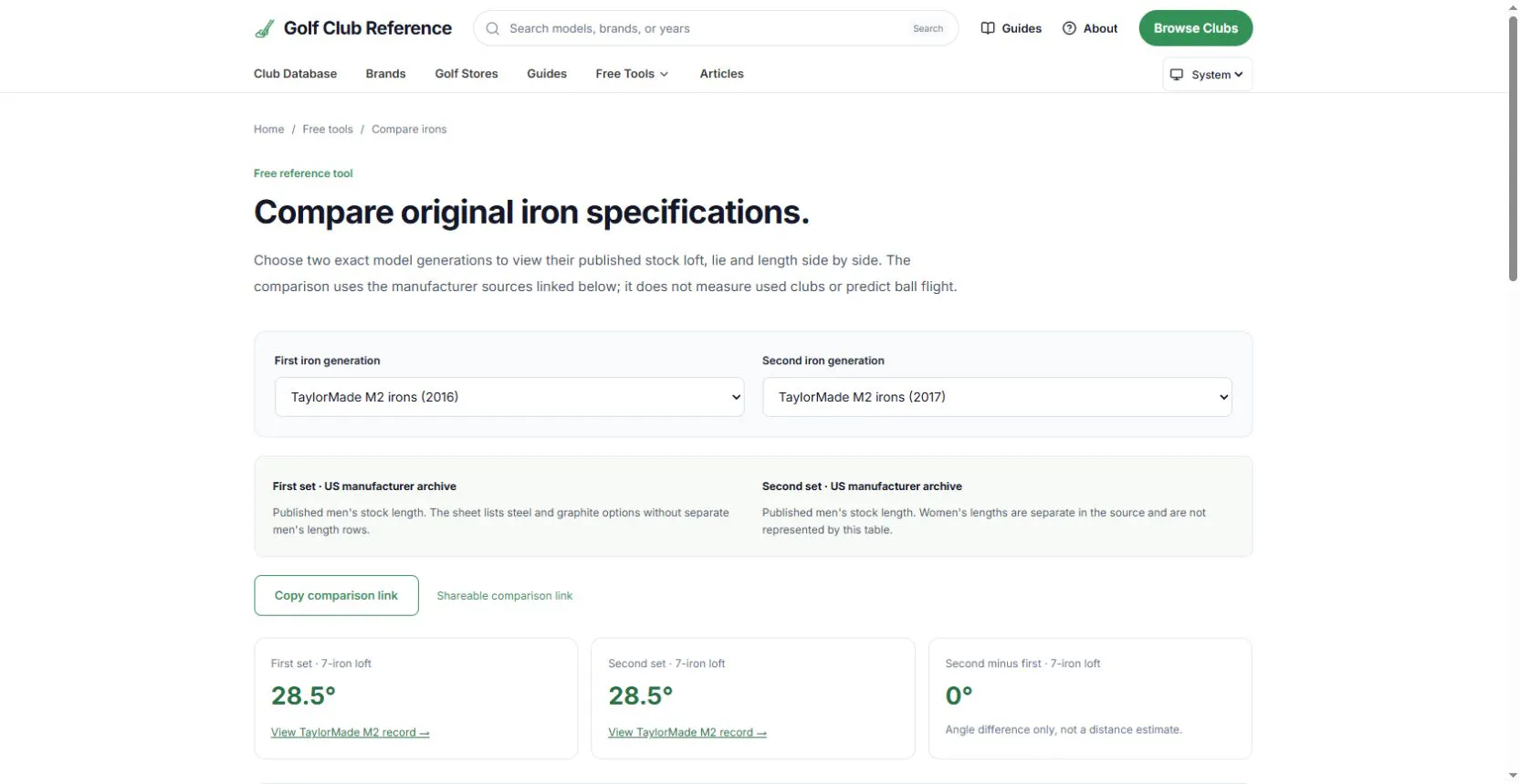This screenshot has width=1520, height=784.
Task: Click the Copy comparison link button
Action: pyautogui.click(x=336, y=595)
